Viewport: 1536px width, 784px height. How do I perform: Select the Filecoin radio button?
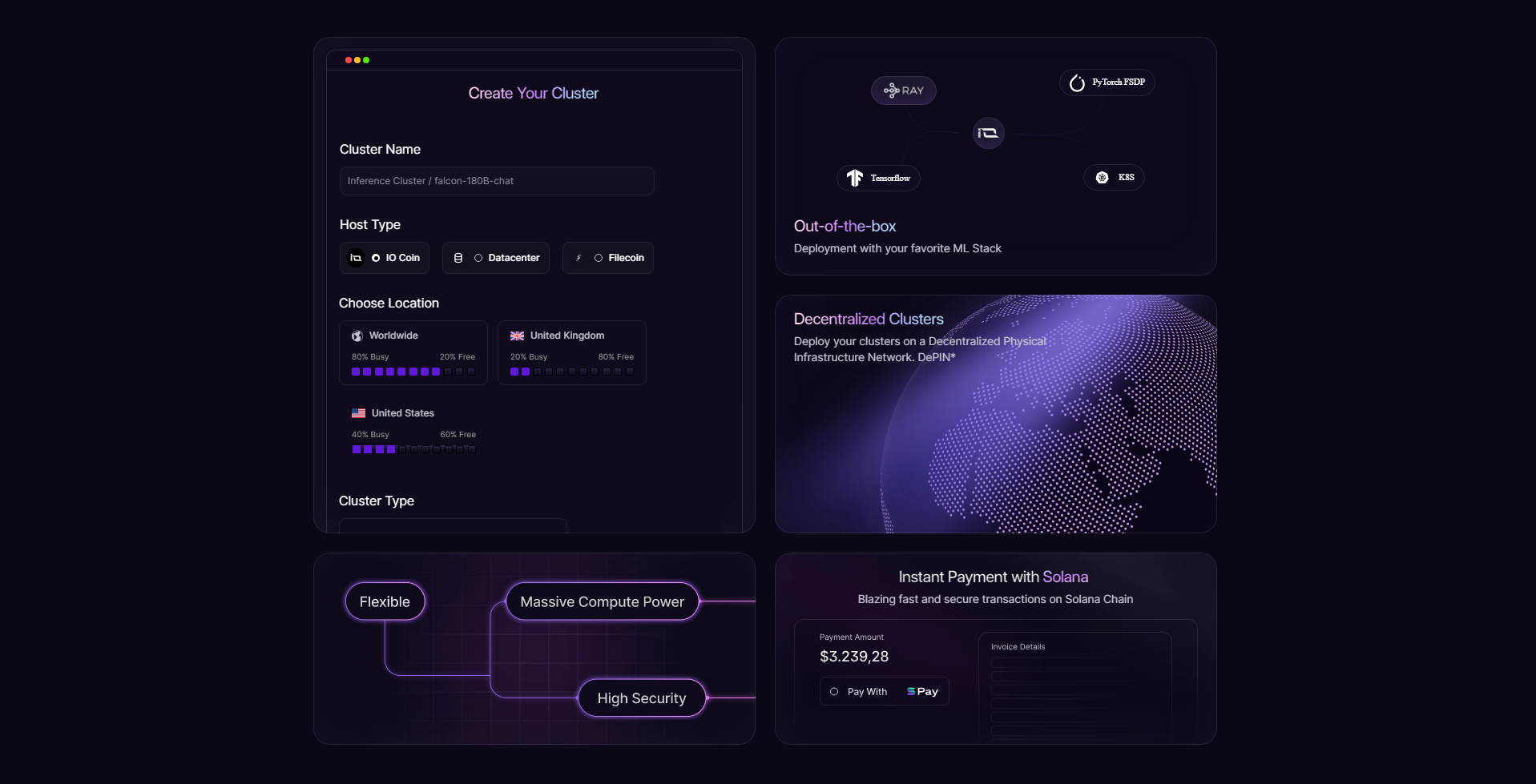[599, 257]
